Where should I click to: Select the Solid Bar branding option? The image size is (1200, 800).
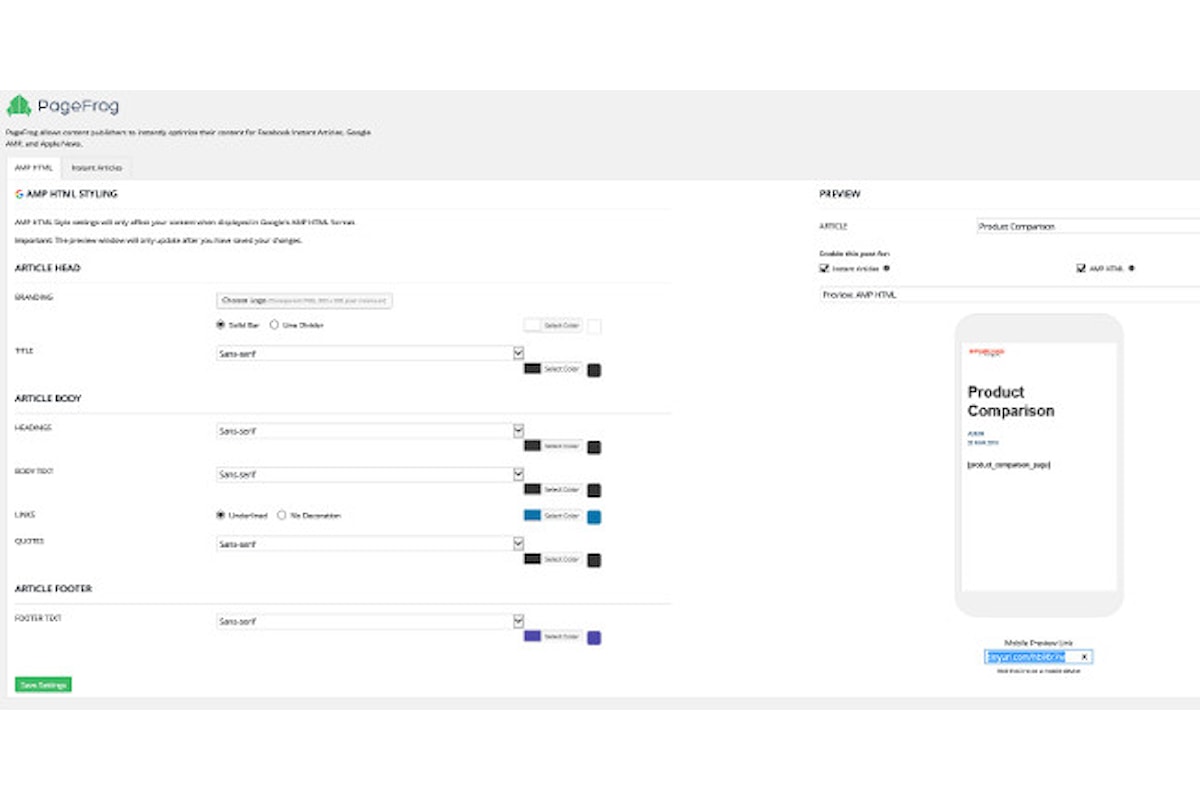221,325
